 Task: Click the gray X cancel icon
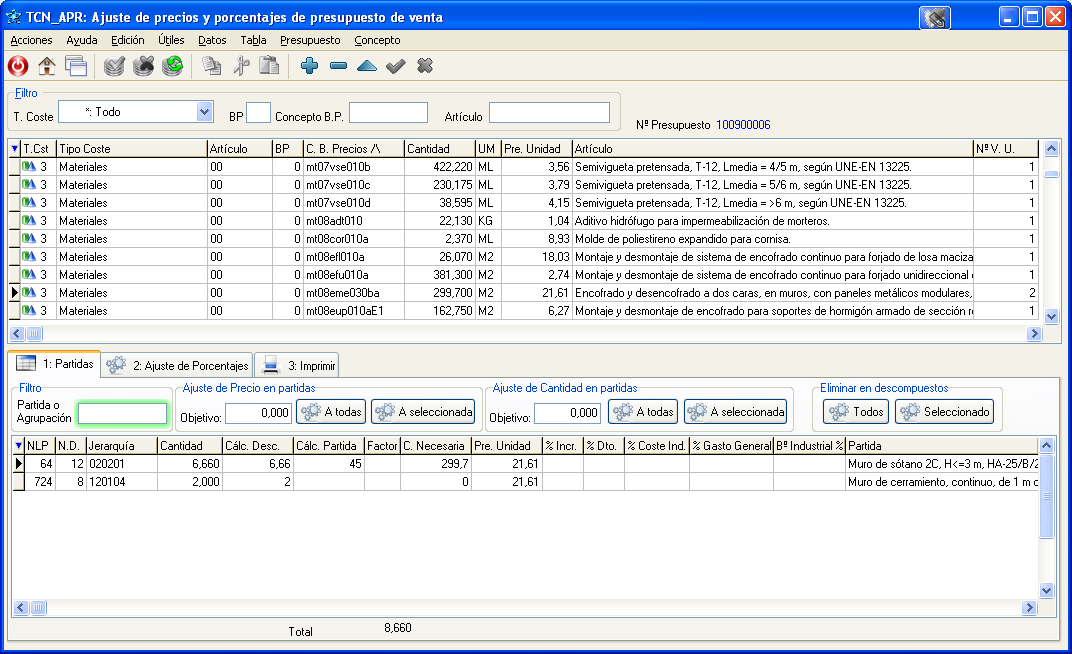pyautogui.click(x=425, y=66)
